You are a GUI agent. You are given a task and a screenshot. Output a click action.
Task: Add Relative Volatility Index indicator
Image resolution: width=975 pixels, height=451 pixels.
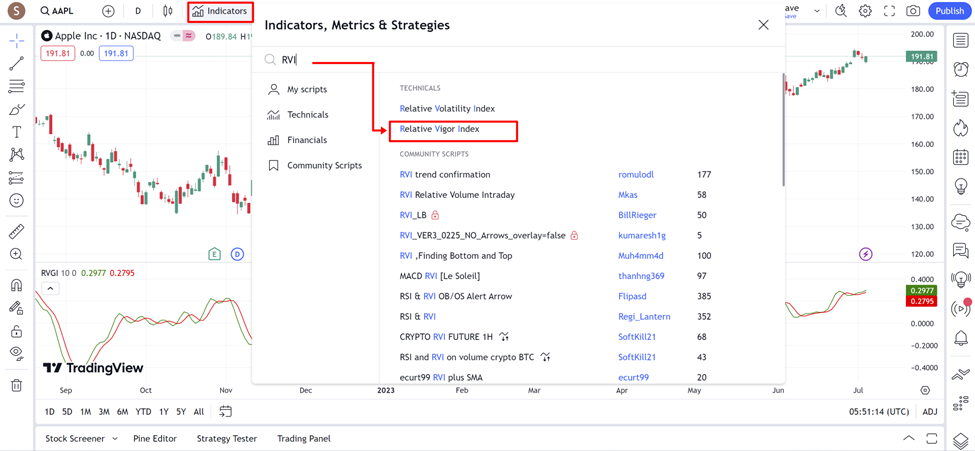447,108
